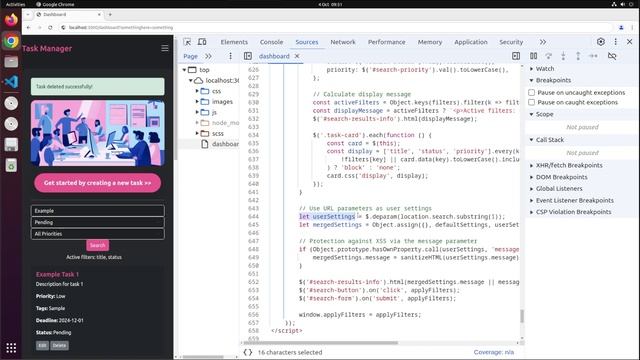Select the inspect element picker icon
The width and height of the screenshot is (640, 360).
click(x=187, y=42)
